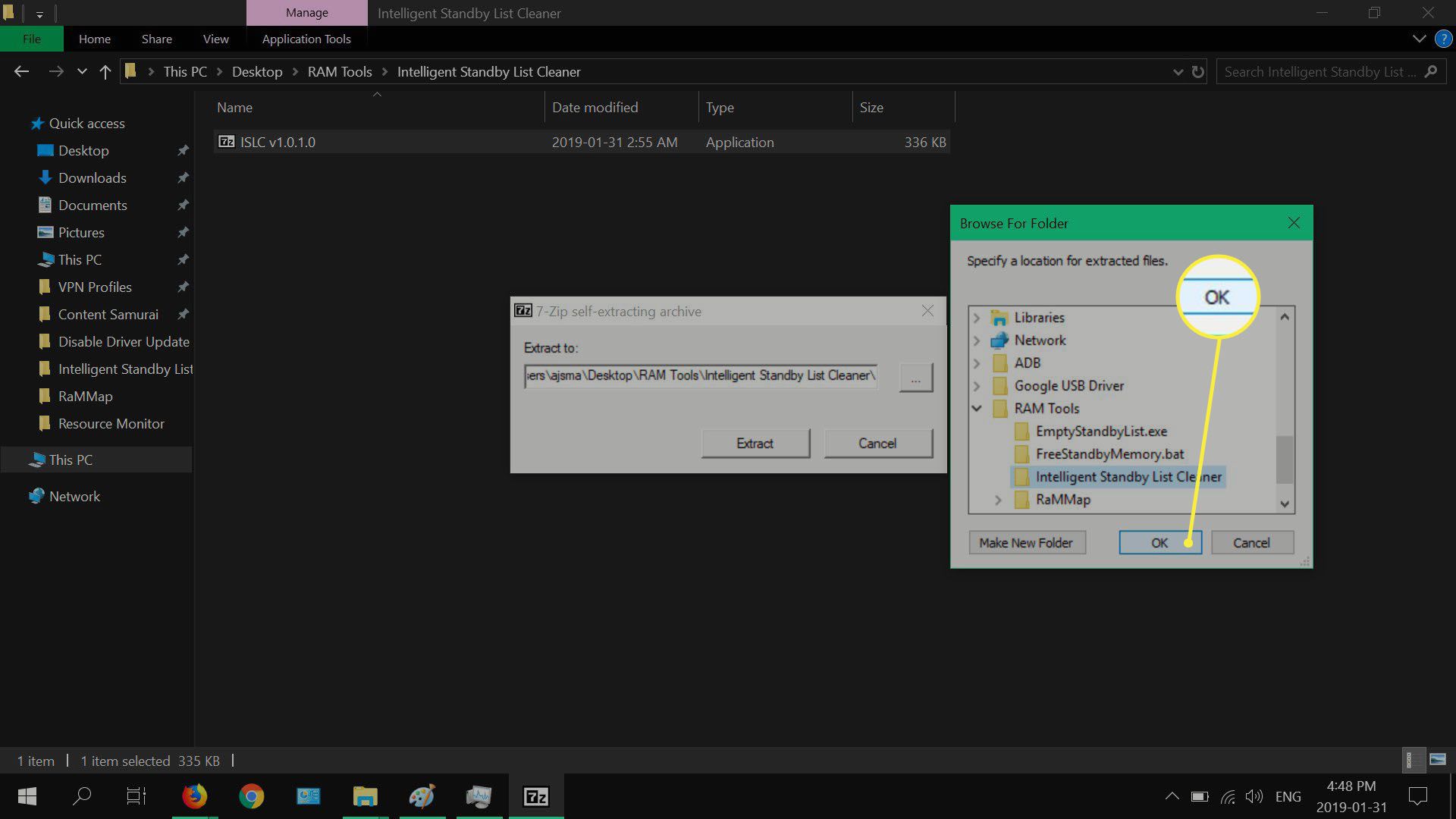Expand the Google USB Driver folder node
1456x819 pixels.
click(x=977, y=386)
